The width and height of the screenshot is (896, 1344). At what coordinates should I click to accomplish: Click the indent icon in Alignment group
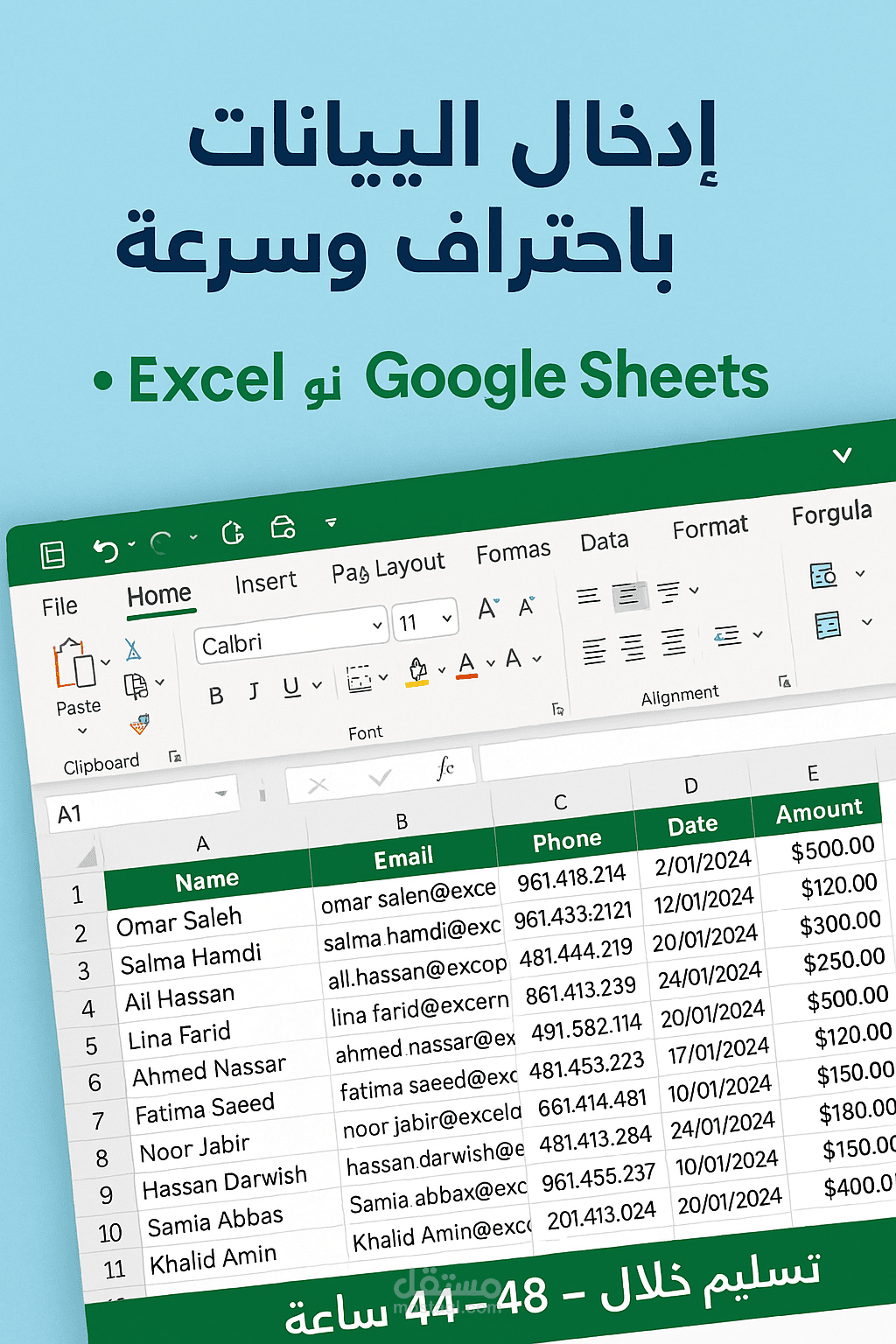click(728, 636)
